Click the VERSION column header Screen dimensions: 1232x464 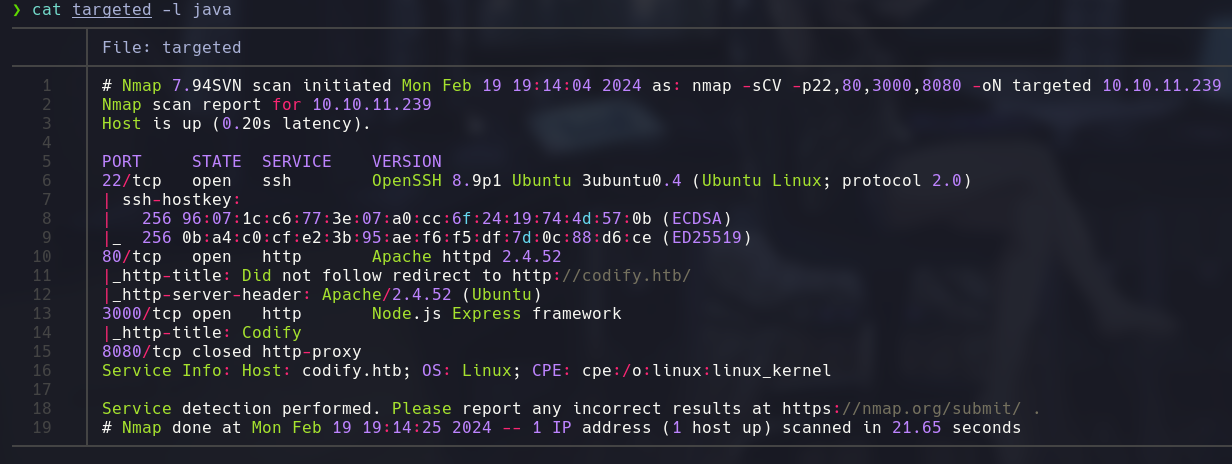coord(406,162)
